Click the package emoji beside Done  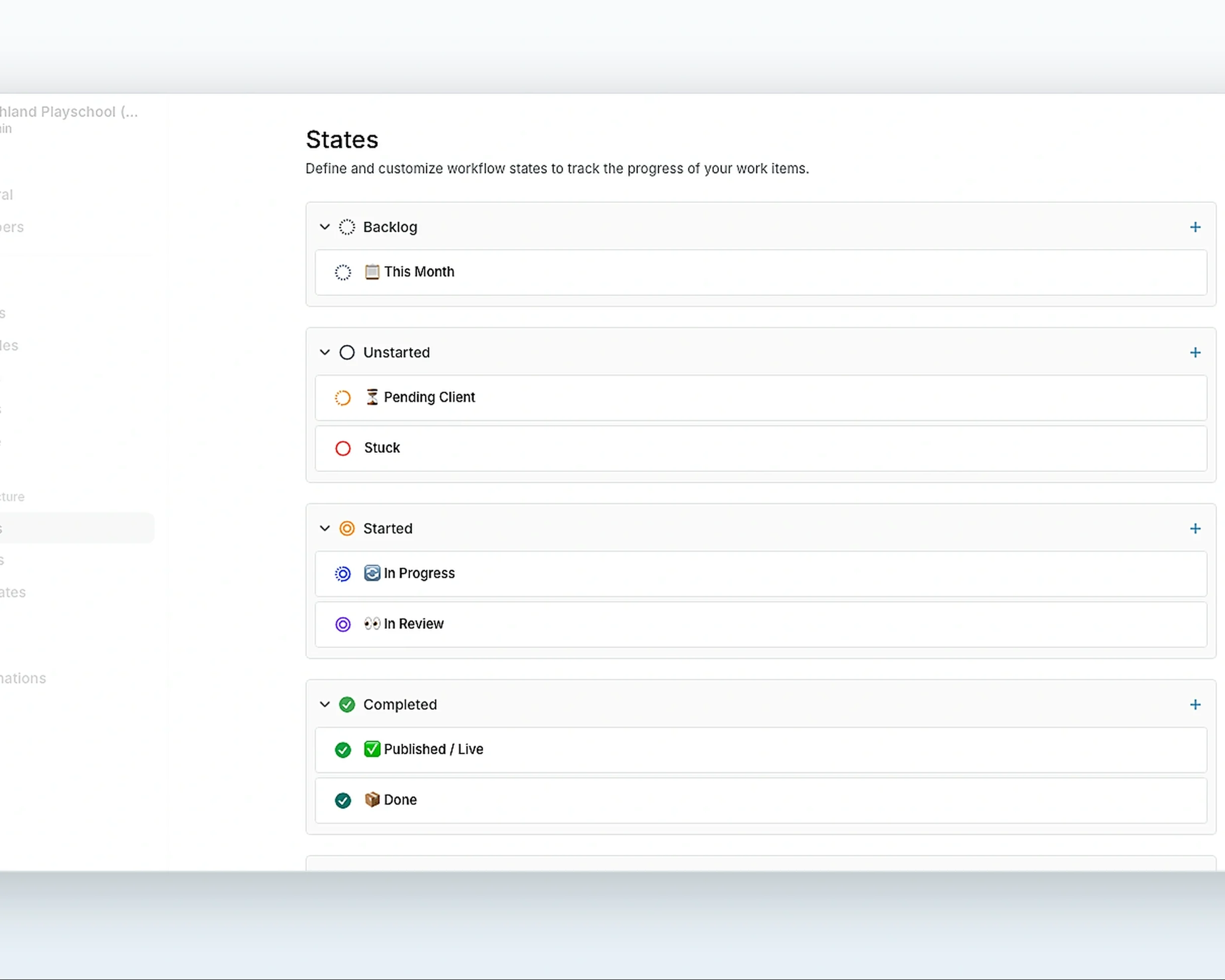372,800
